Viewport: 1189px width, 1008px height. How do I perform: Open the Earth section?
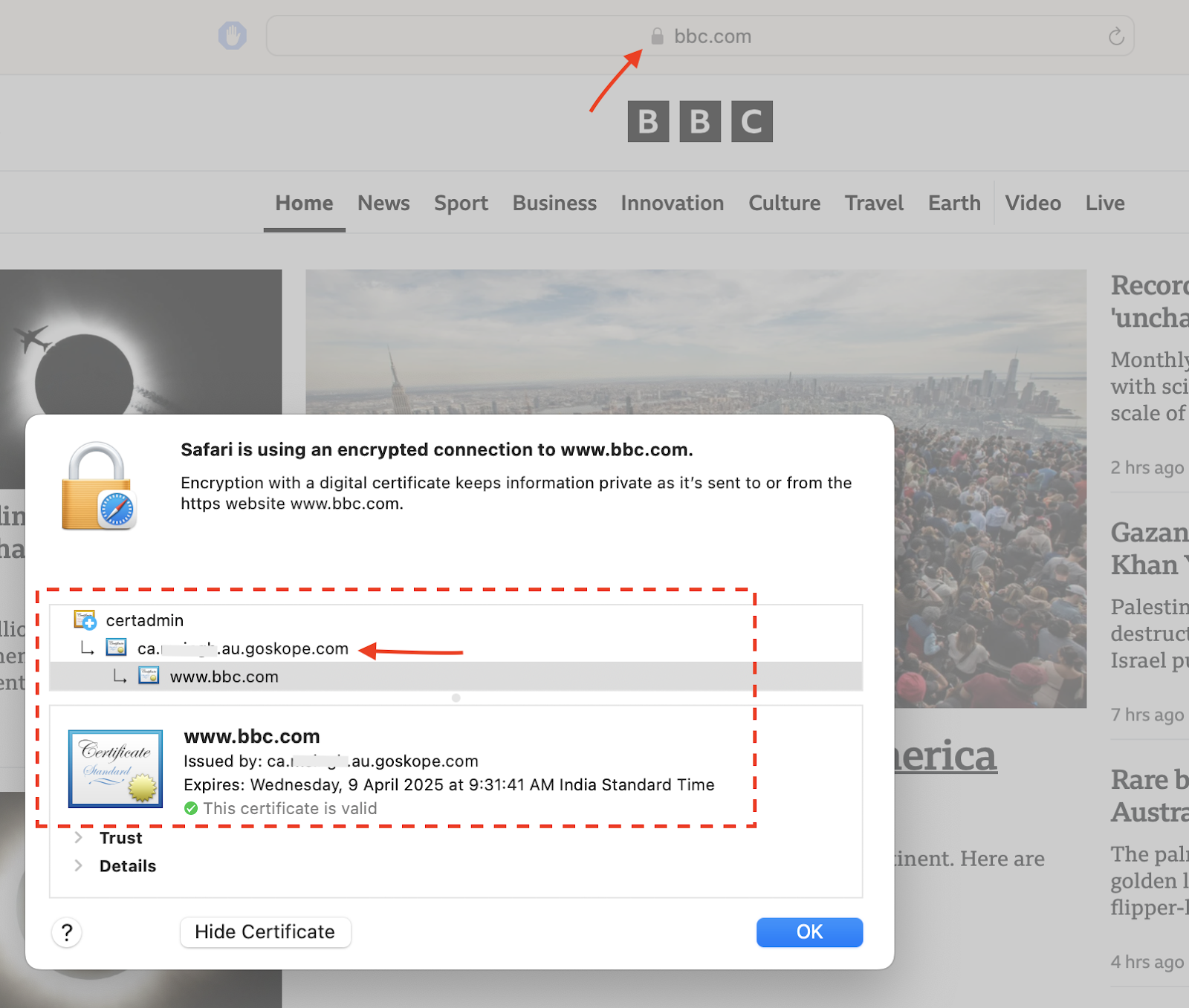(954, 204)
